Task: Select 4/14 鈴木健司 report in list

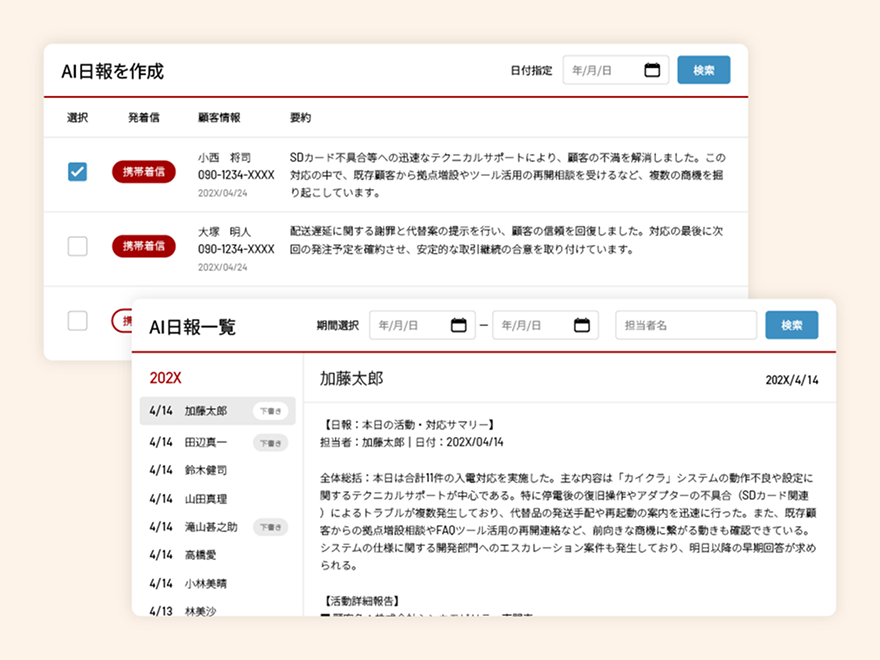Action: (218, 470)
